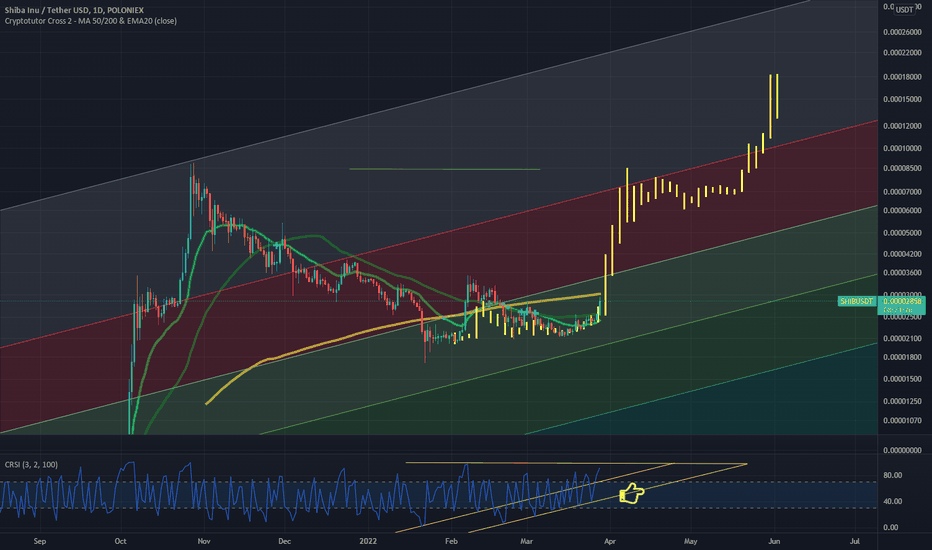The height and width of the screenshot is (550, 932).
Task: Click the 0.00001250 price axis label
Action: [902, 401]
